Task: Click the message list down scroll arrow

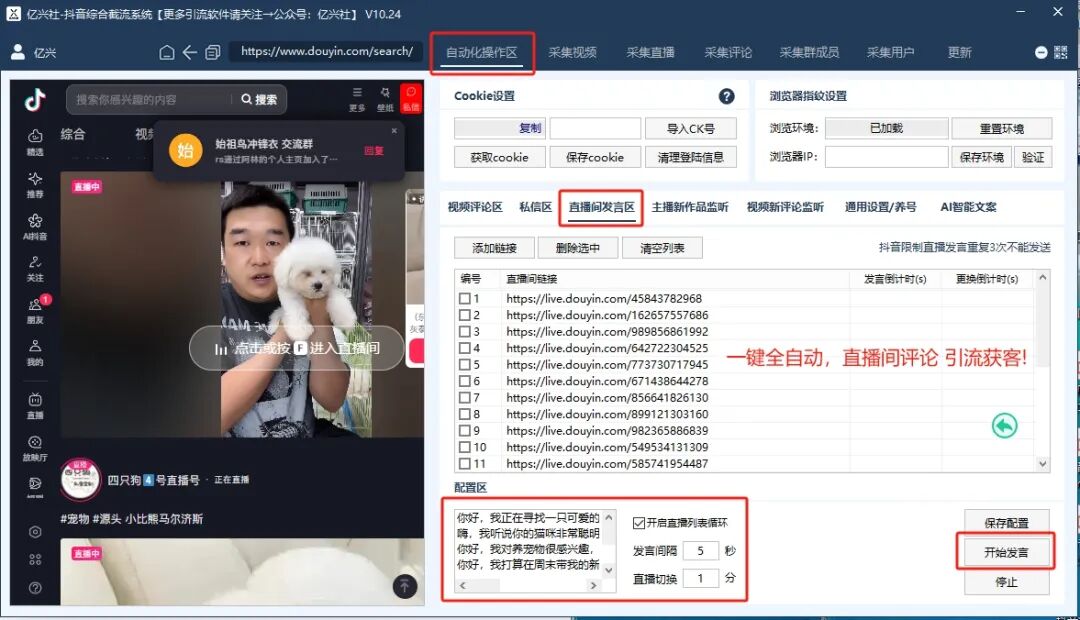Action: (x=609, y=570)
